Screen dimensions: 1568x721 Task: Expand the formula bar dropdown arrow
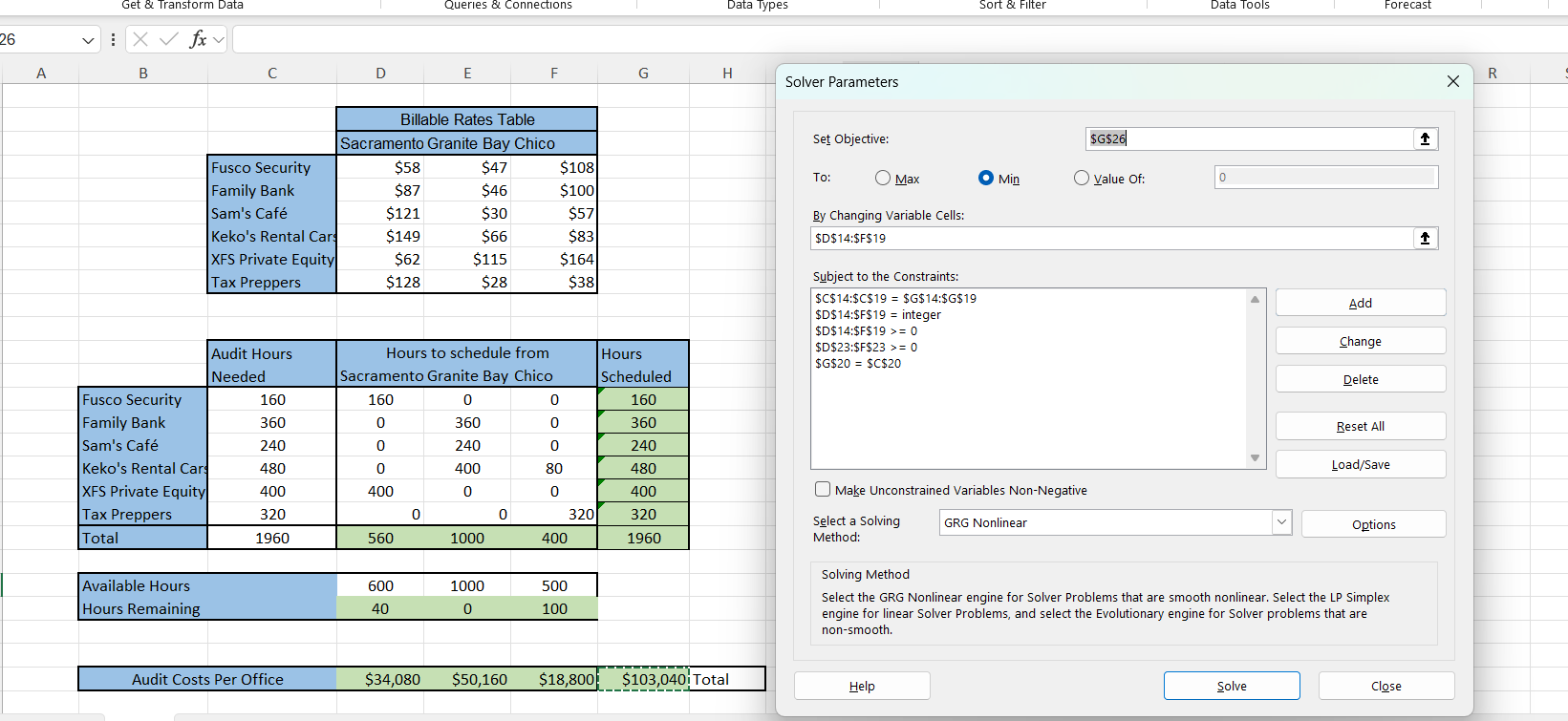tap(219, 40)
